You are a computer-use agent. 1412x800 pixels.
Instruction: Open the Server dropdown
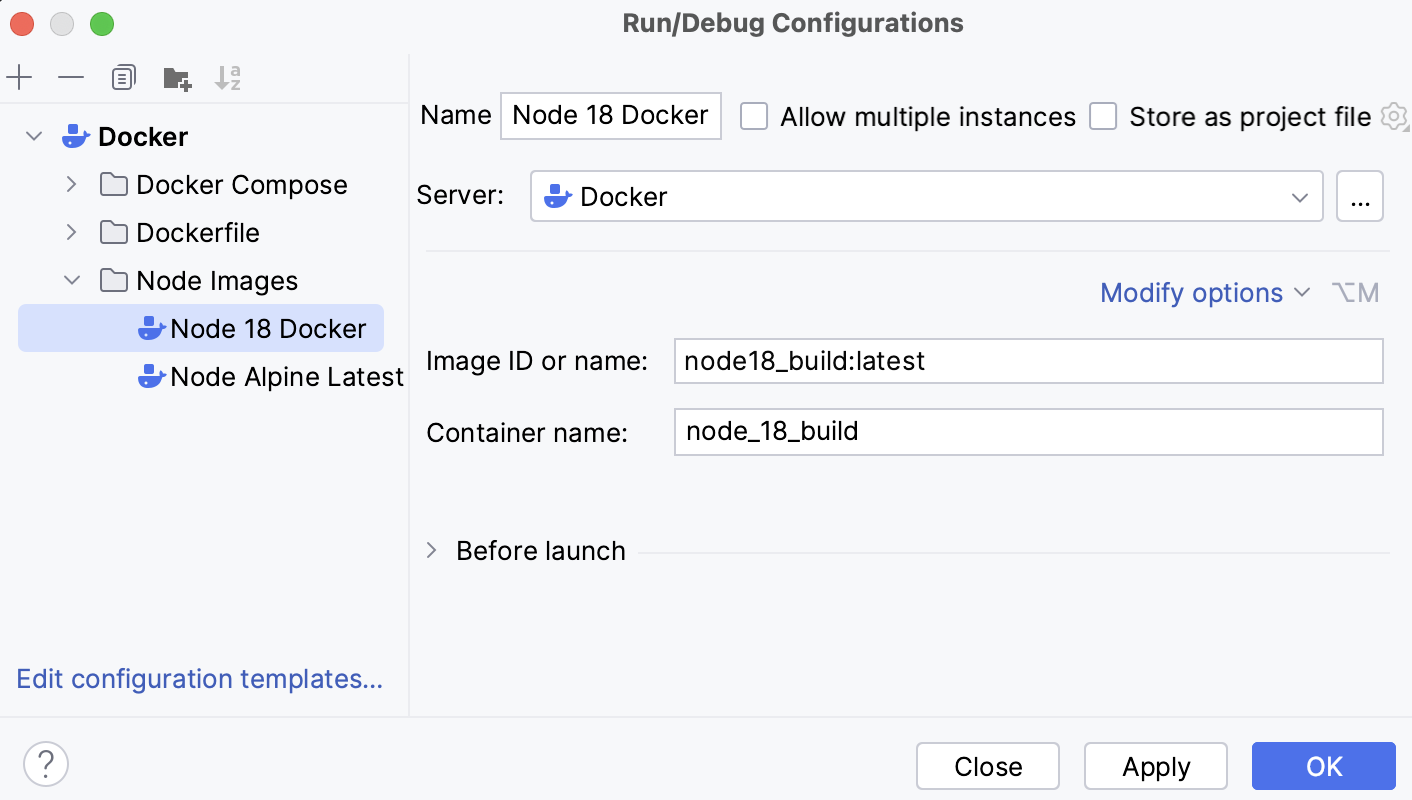pos(1301,196)
